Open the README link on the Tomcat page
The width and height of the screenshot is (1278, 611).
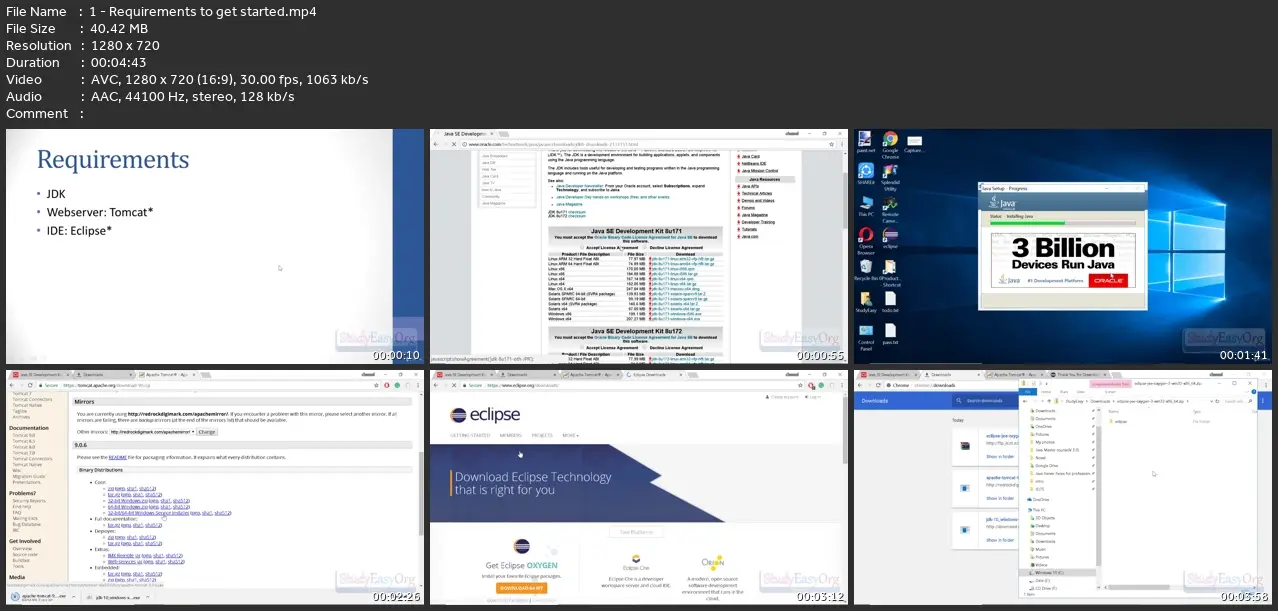point(118,457)
